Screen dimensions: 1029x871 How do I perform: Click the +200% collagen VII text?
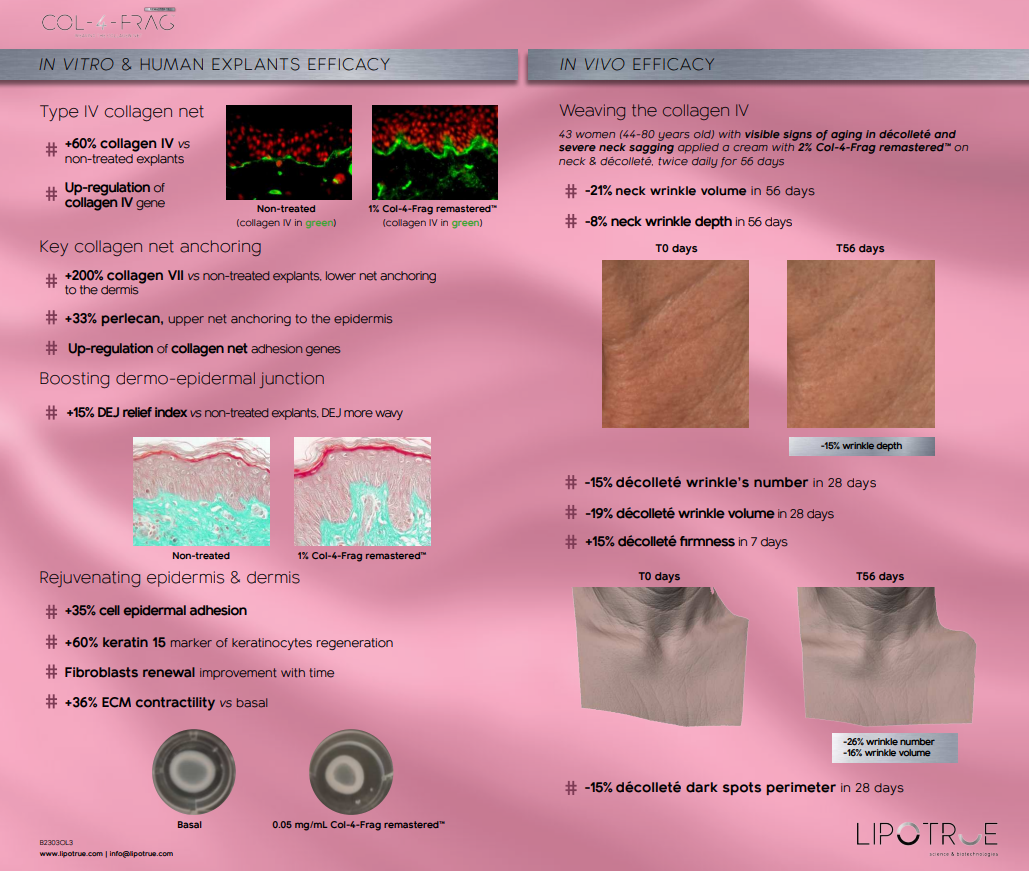(250, 282)
